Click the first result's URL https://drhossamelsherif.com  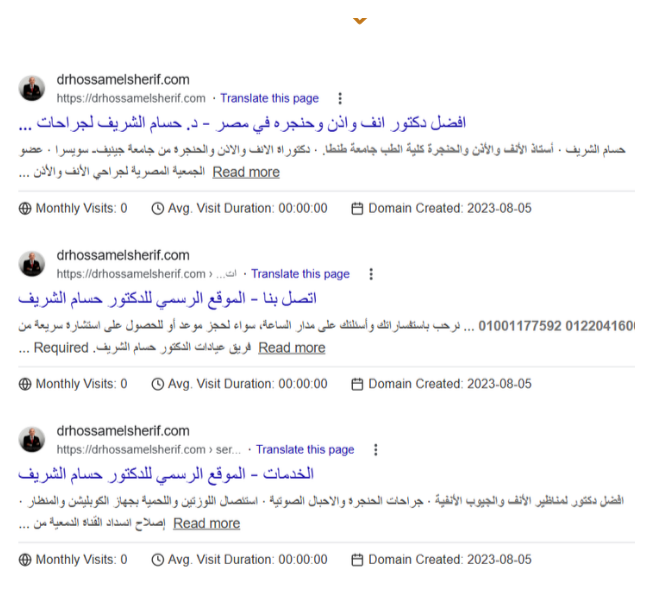click(x=131, y=98)
